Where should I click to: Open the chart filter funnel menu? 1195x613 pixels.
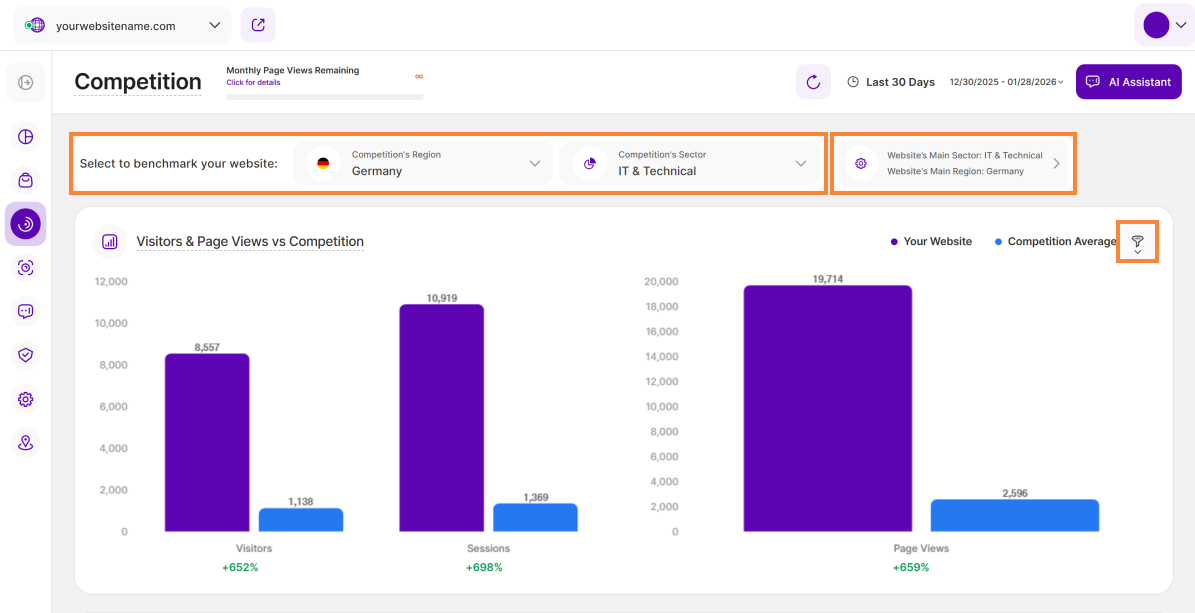pos(1137,242)
